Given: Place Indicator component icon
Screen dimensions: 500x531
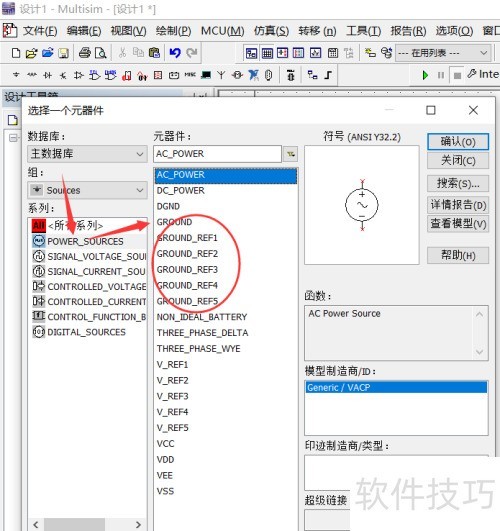Looking at the screenshot, I should (158, 75).
